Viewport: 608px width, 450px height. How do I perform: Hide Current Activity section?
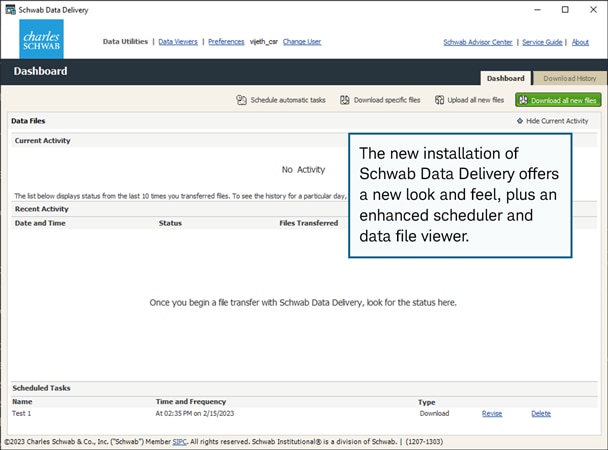[553, 121]
